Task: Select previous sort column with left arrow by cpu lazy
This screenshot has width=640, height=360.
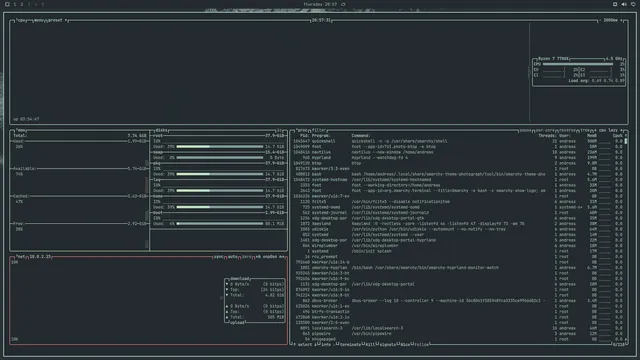Action: [x=595, y=130]
